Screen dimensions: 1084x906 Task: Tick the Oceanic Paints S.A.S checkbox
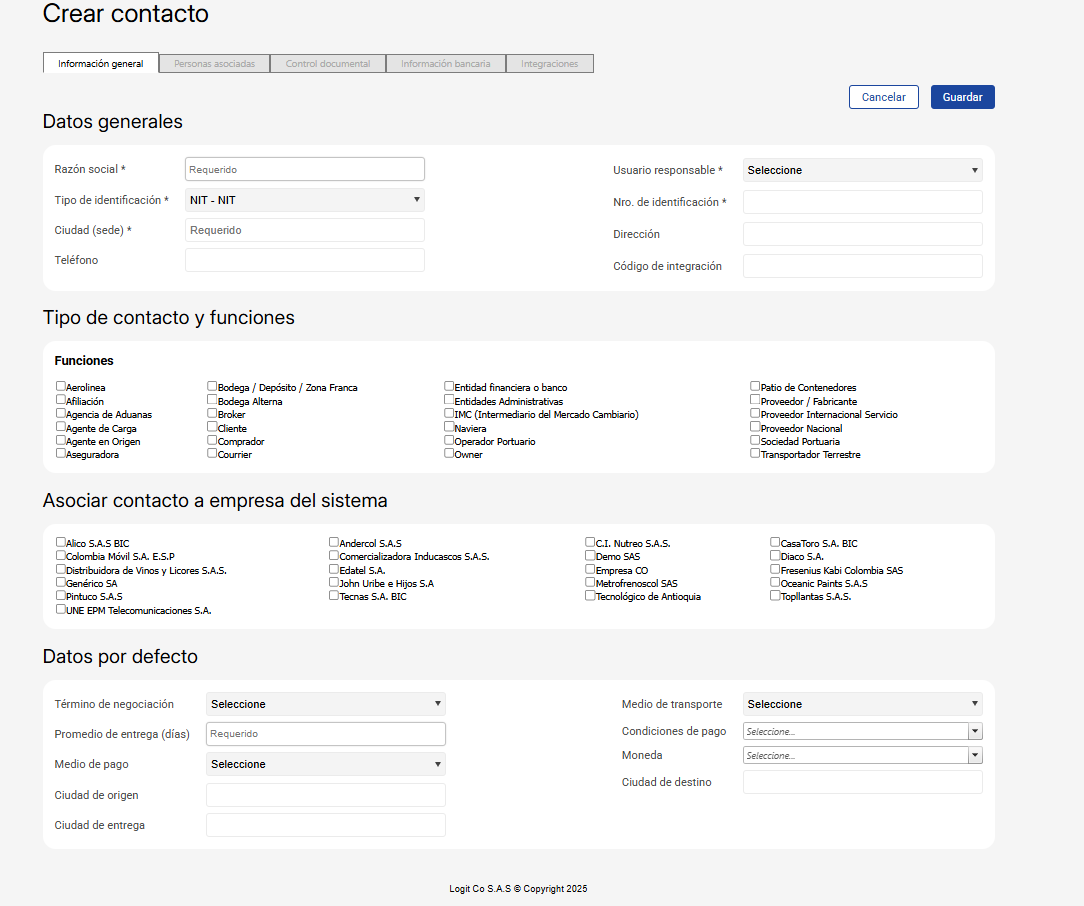[776, 582]
